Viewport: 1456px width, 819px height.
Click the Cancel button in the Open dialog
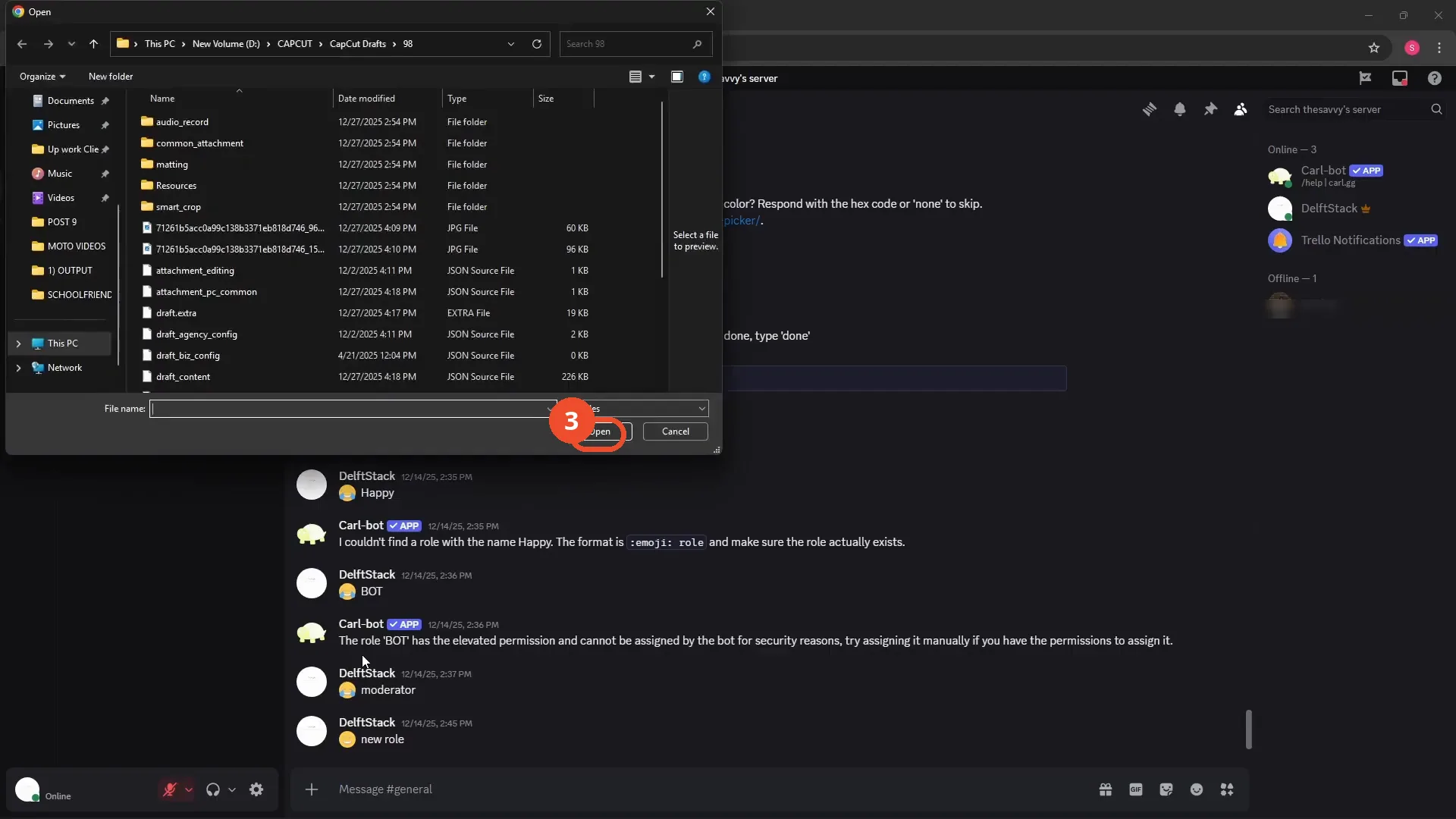click(676, 431)
